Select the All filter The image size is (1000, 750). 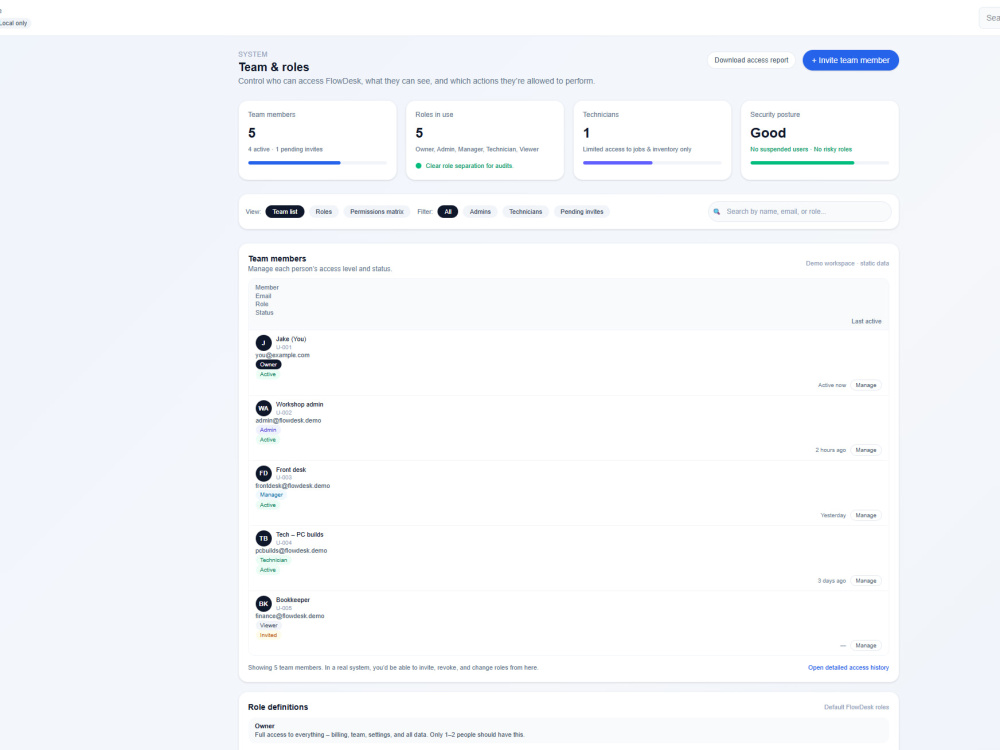pos(448,212)
